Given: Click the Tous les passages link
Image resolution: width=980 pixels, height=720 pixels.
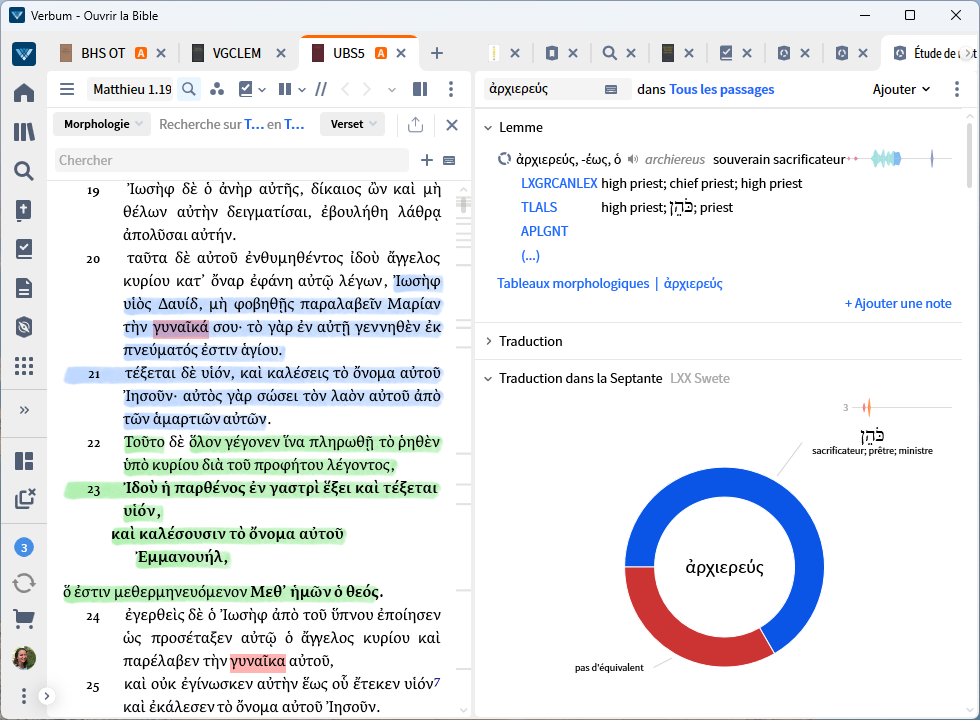Looking at the screenshot, I should pyautogui.click(x=721, y=89).
